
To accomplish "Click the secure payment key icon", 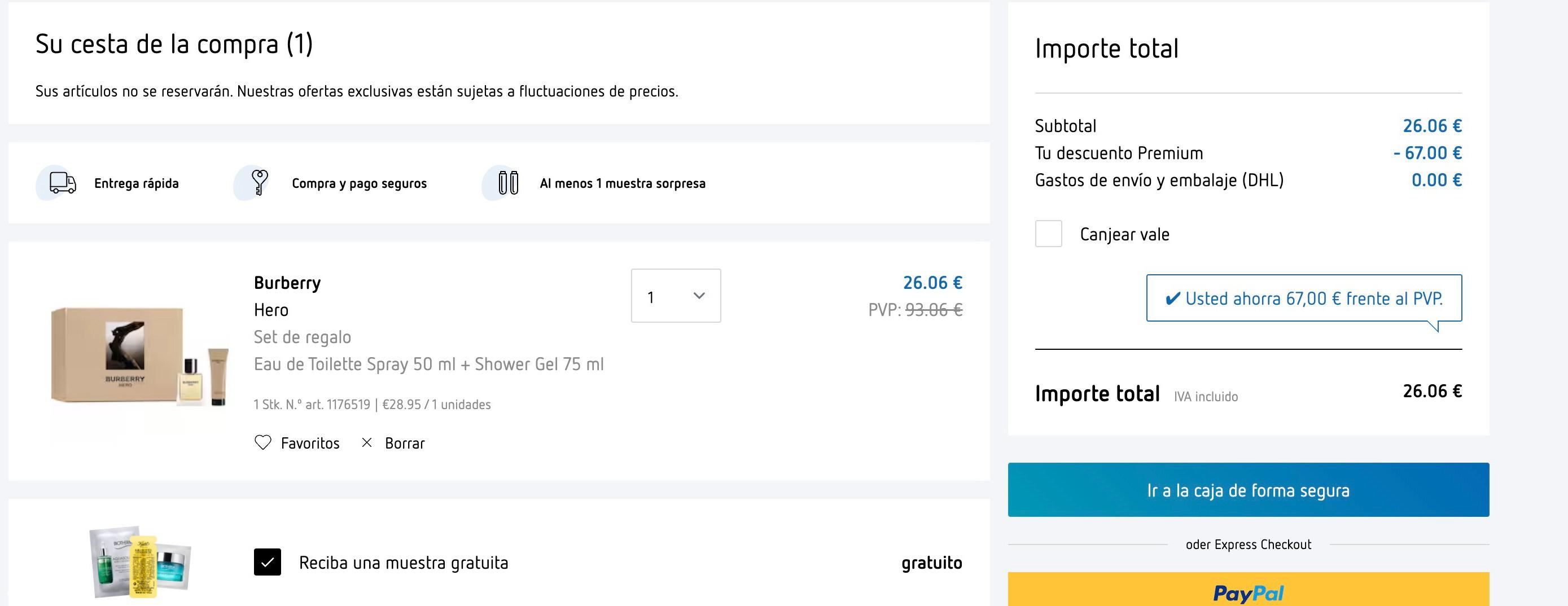I will (x=260, y=182).
